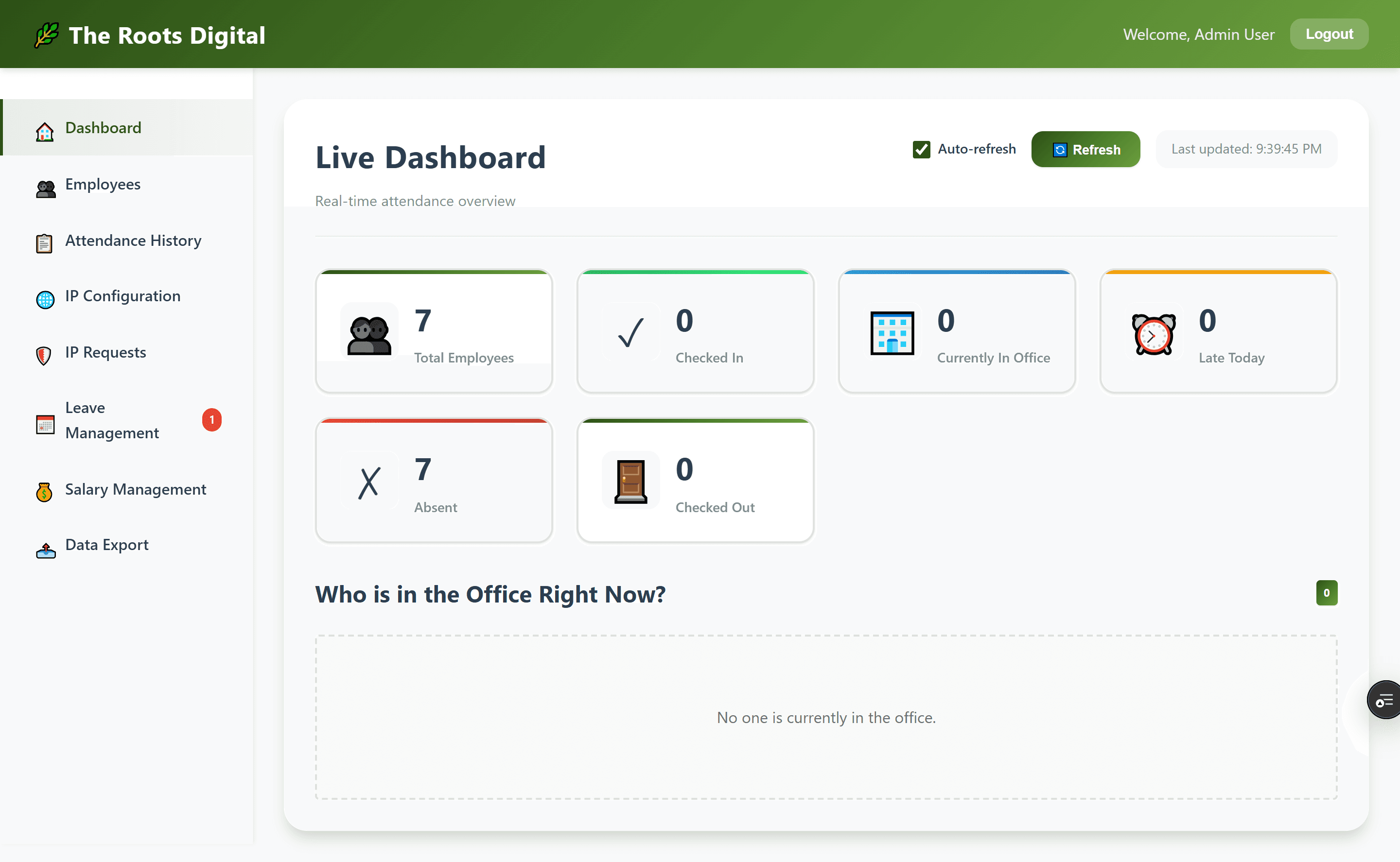
Task: Click the Logout button
Action: [x=1329, y=34]
